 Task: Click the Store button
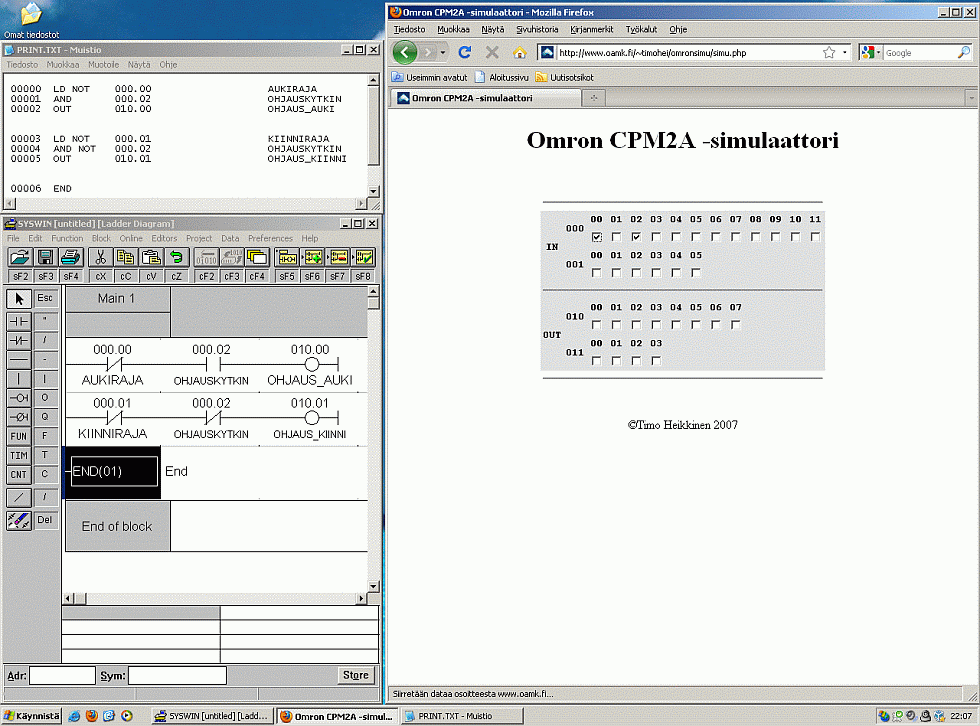[x=355, y=675]
